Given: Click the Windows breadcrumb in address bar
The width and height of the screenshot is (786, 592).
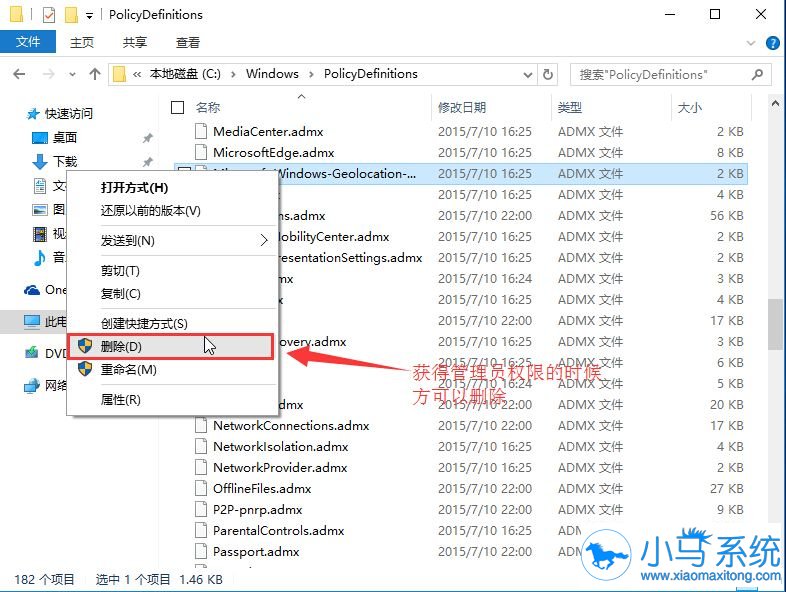Looking at the screenshot, I should click(x=272, y=74).
